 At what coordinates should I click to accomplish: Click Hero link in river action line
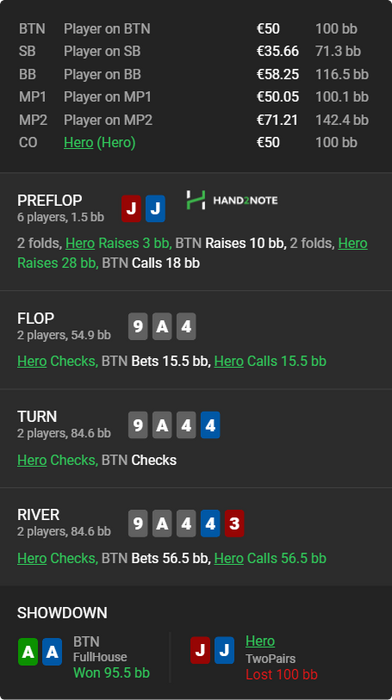pyautogui.click(x=32, y=558)
